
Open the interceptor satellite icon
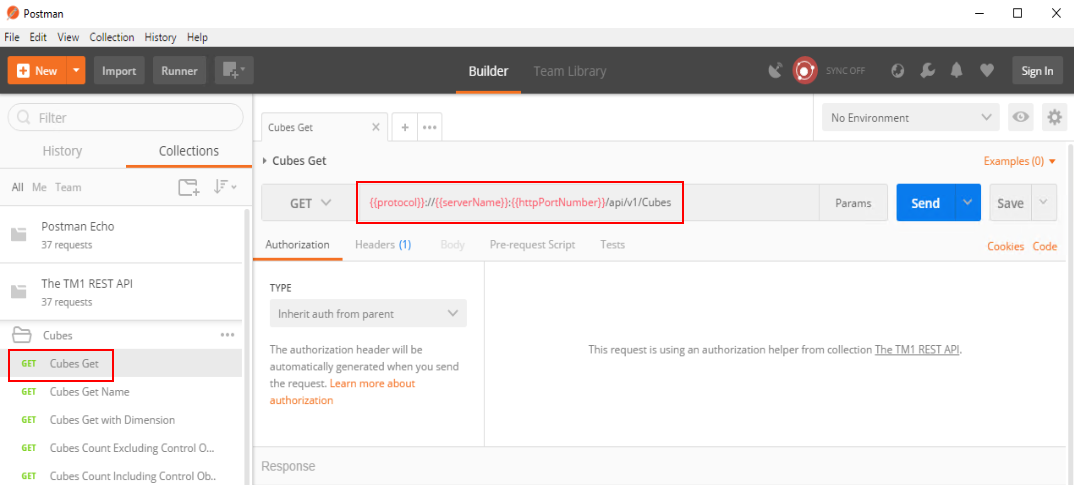[x=775, y=71]
